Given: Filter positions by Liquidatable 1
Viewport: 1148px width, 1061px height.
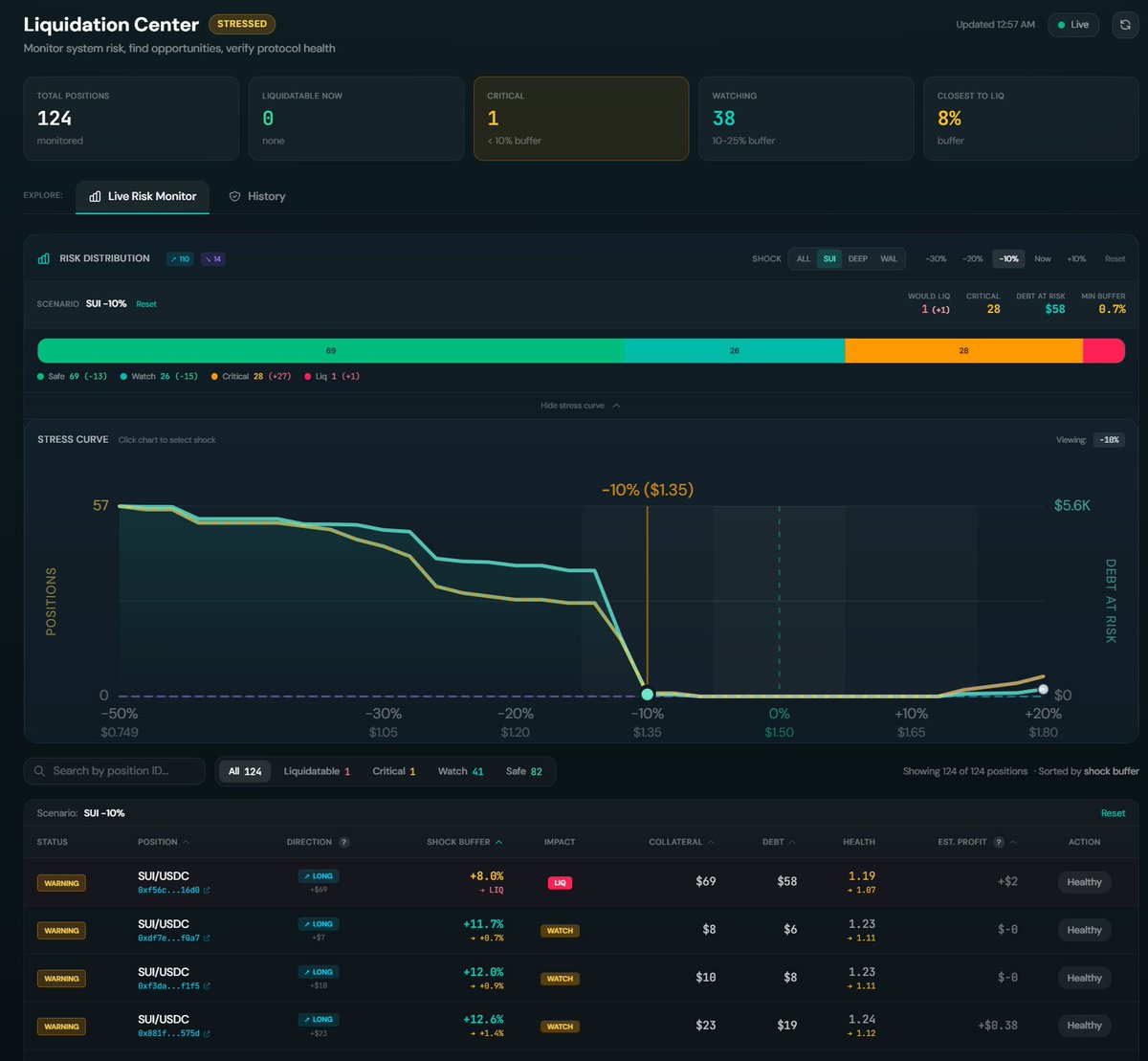Looking at the screenshot, I should coord(317,771).
